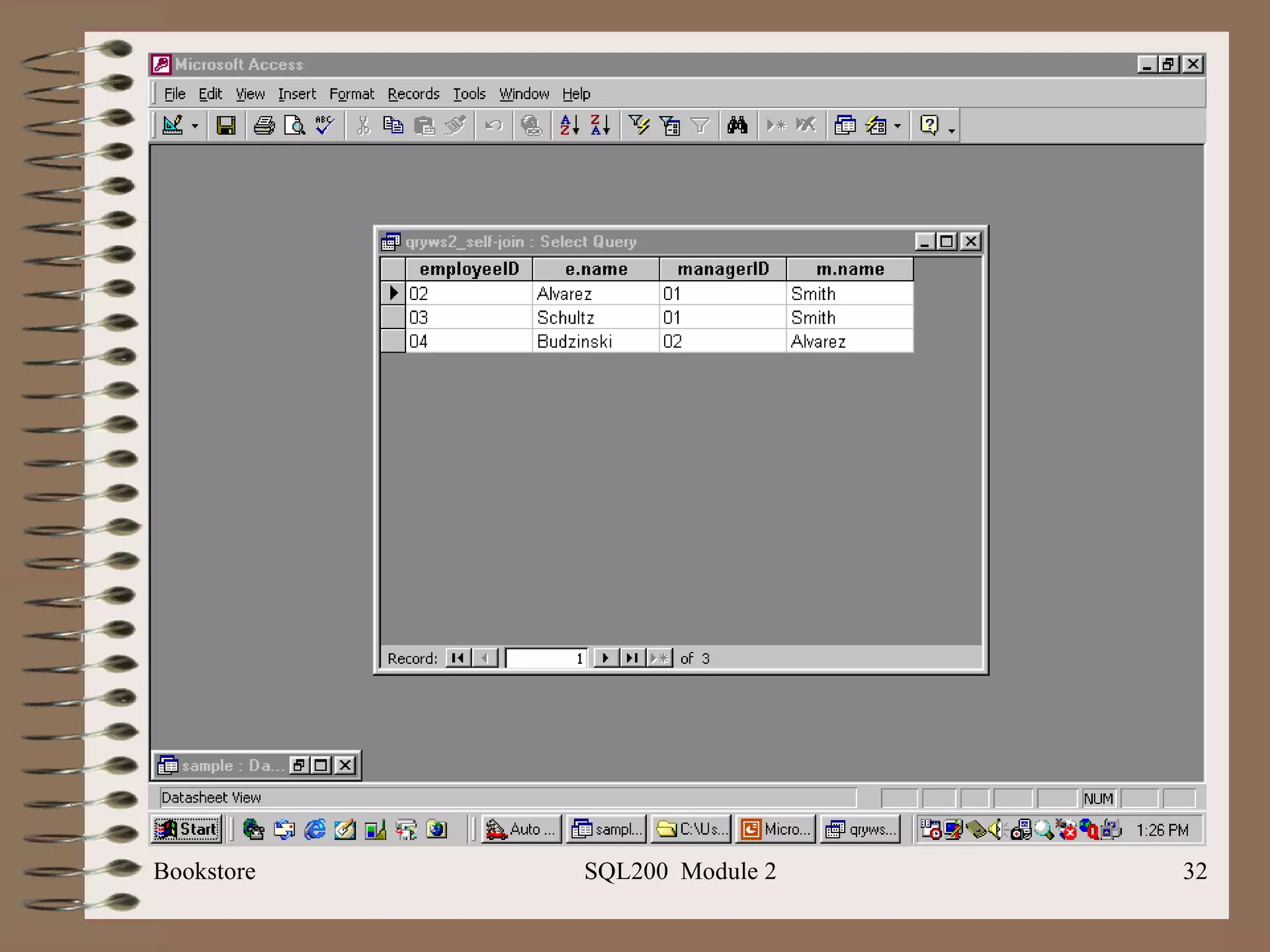Screen dimensions: 1270x952
Task: Jump to last record navigation button
Action: coord(632,658)
